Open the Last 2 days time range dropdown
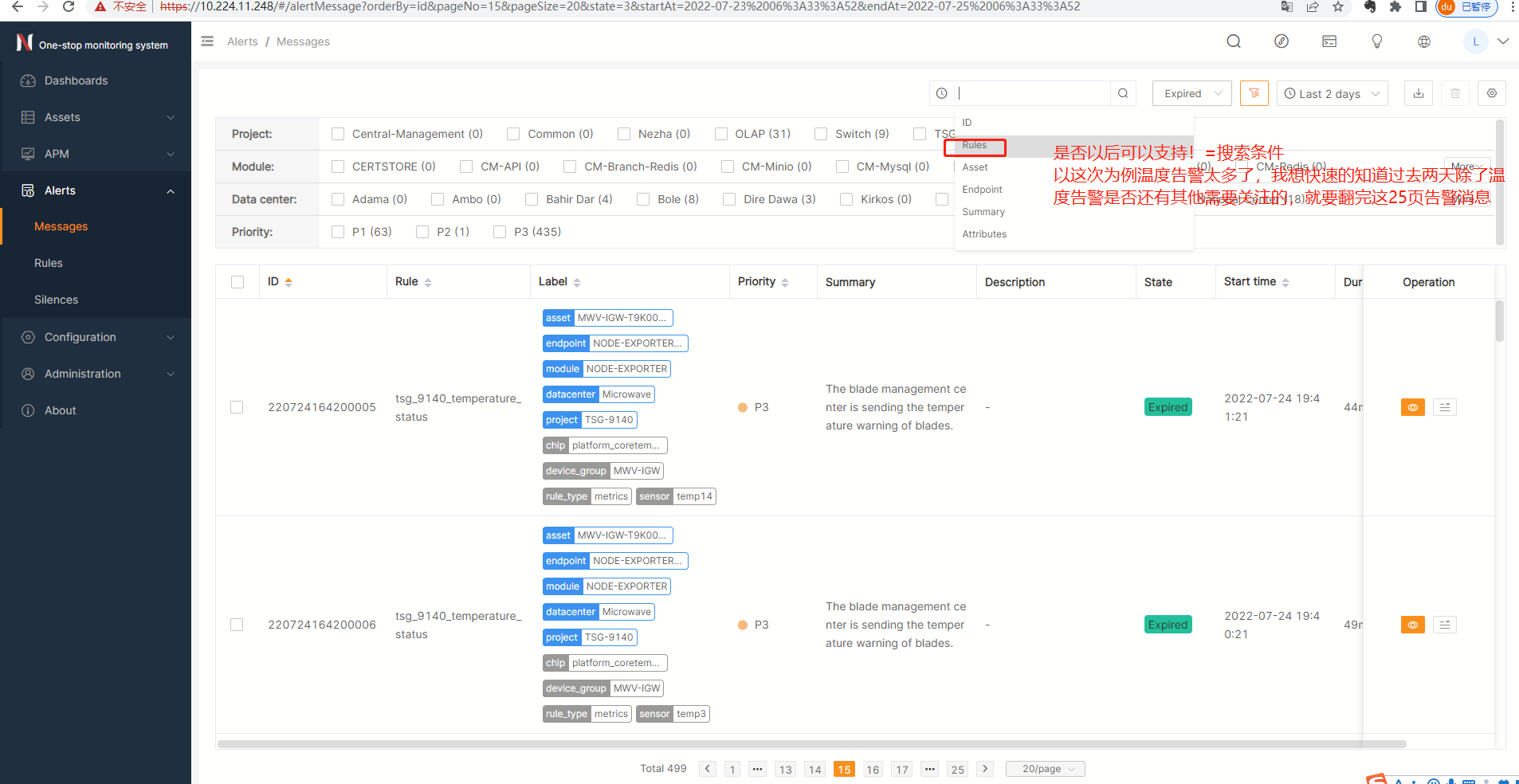Viewport: 1519px width, 784px height. coord(1332,93)
